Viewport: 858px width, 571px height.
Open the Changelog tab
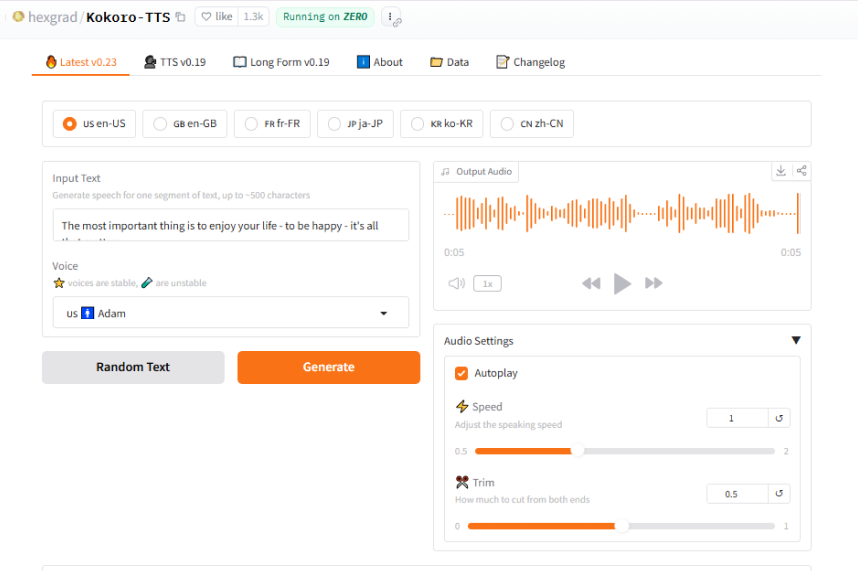pos(530,62)
